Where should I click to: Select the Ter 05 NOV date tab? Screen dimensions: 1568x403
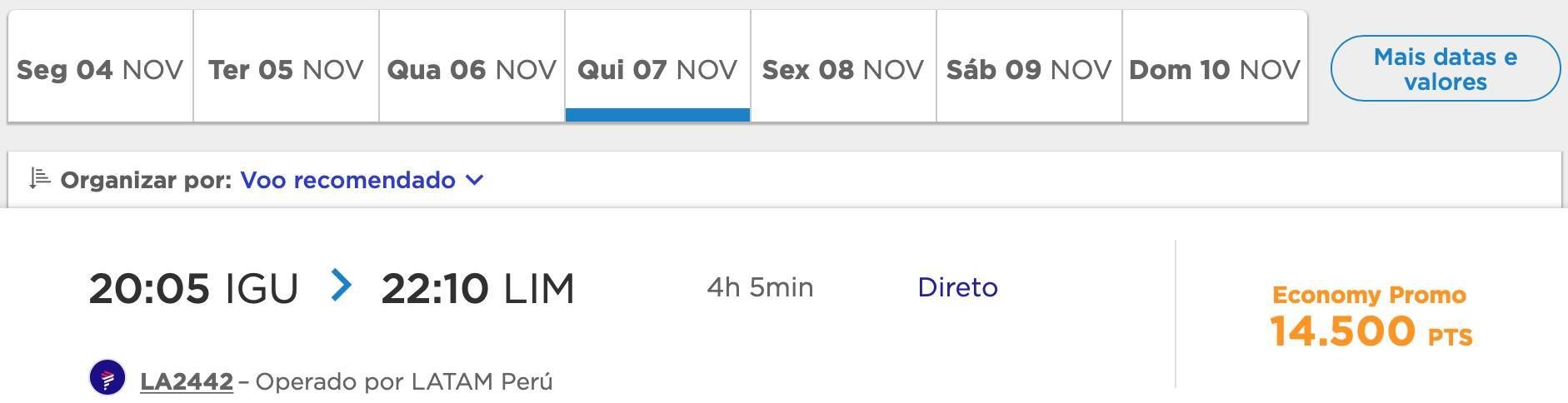pos(286,67)
